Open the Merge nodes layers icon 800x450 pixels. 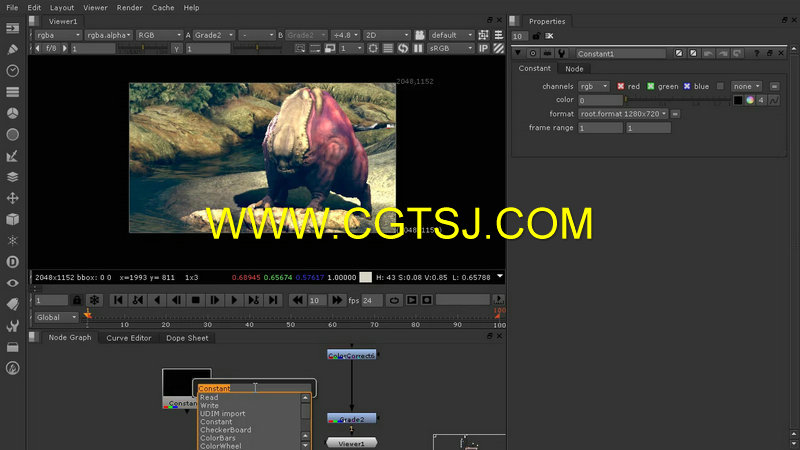(x=12, y=177)
